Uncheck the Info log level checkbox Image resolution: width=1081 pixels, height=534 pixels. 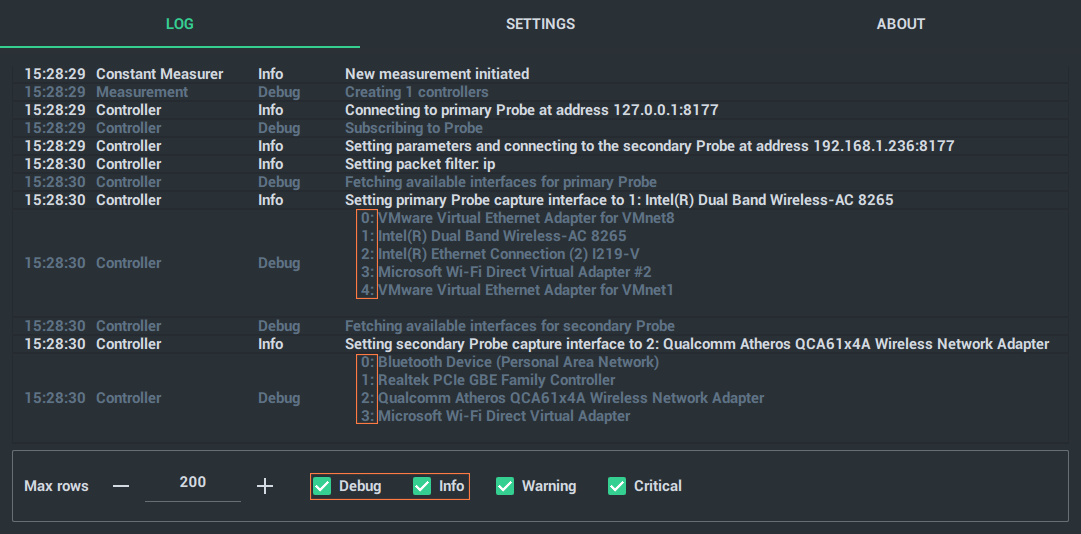(x=422, y=486)
